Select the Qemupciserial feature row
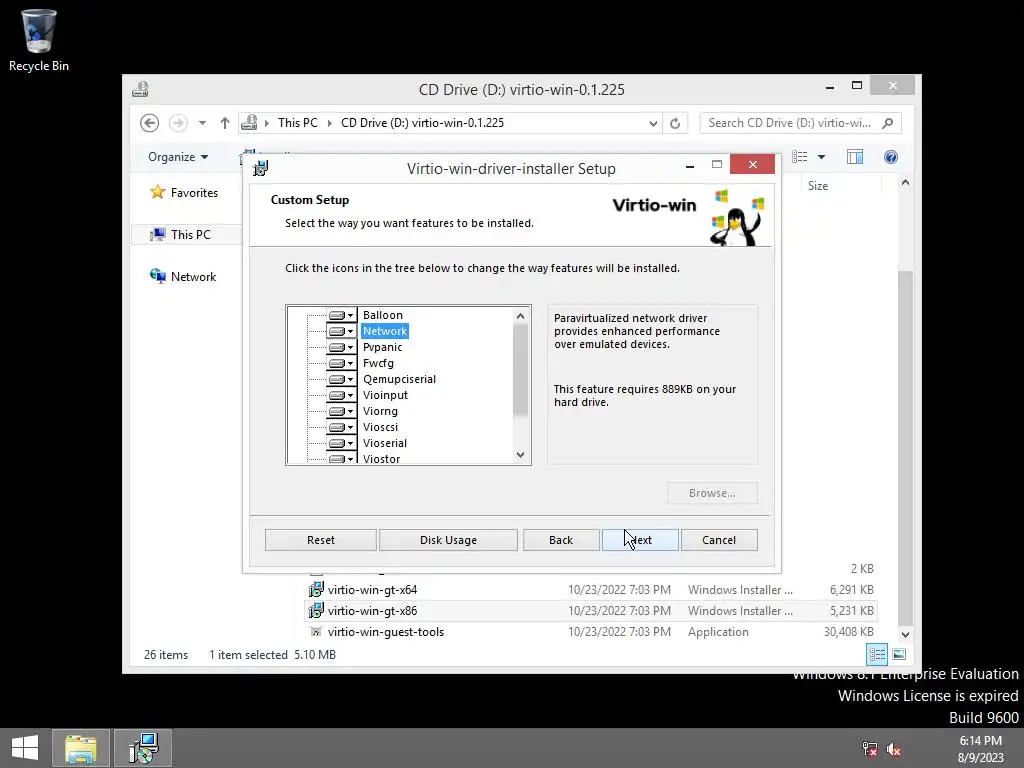This screenshot has height=768, width=1024. click(x=399, y=379)
